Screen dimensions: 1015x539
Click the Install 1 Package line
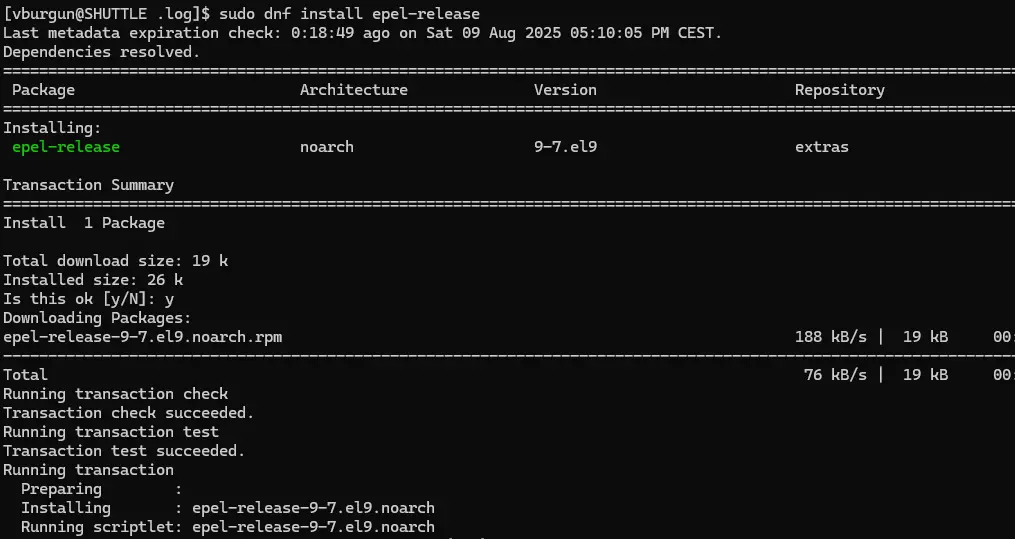point(84,223)
